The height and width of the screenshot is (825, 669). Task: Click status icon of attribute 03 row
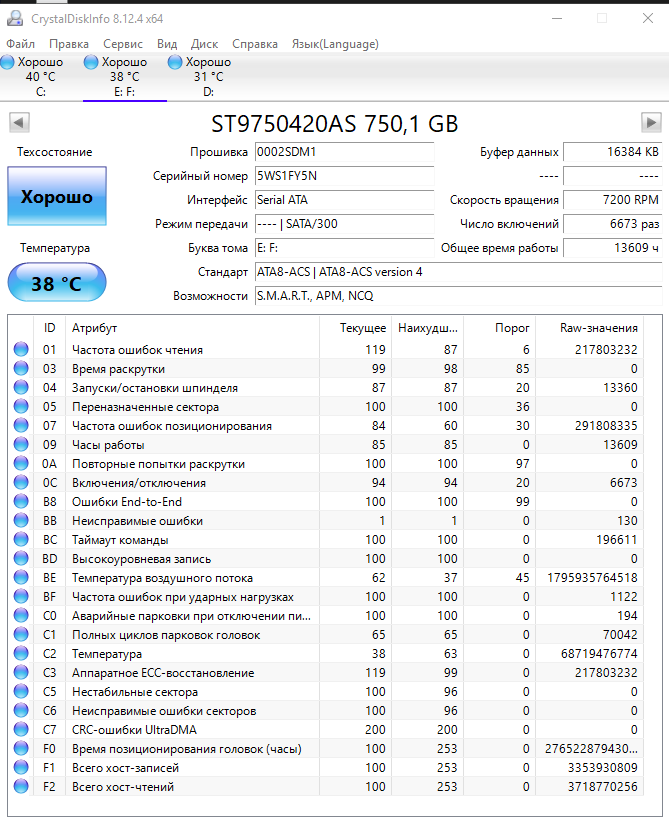21,368
